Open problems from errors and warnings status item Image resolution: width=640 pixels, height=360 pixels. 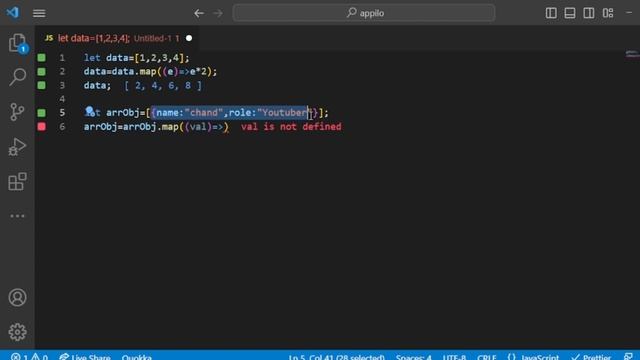[29, 357]
